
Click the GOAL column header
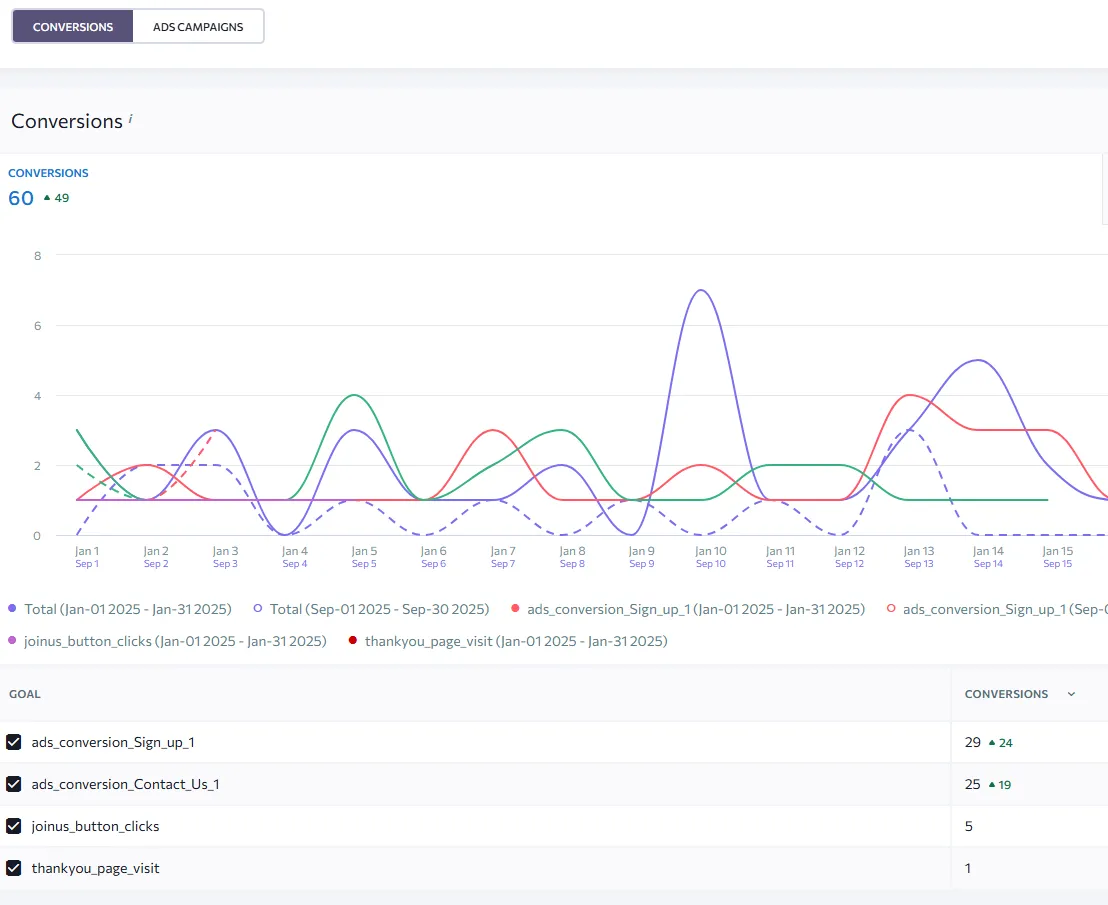(x=25, y=694)
